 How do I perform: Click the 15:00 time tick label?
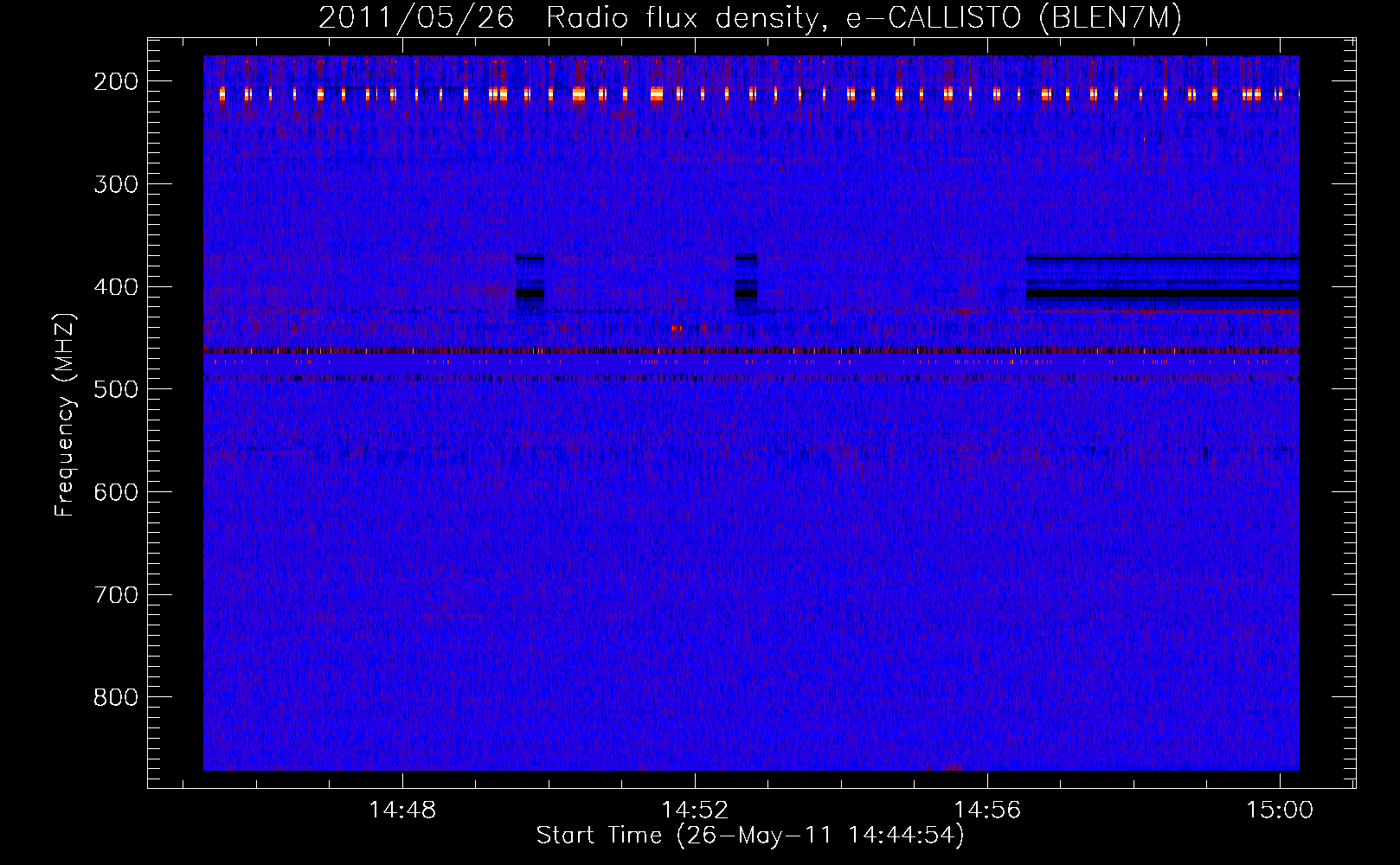[1280, 811]
